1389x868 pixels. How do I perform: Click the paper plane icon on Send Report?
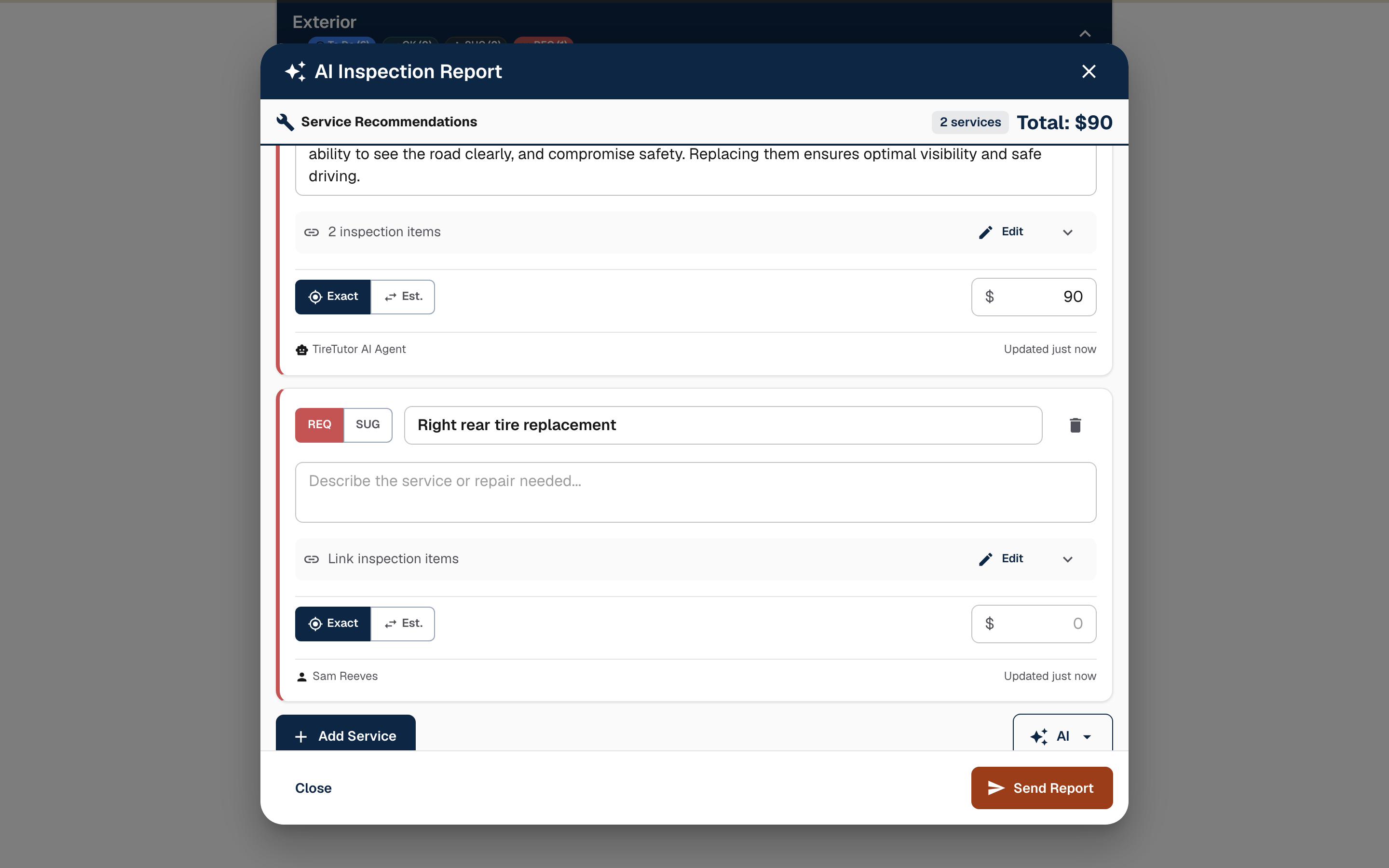pyautogui.click(x=996, y=788)
